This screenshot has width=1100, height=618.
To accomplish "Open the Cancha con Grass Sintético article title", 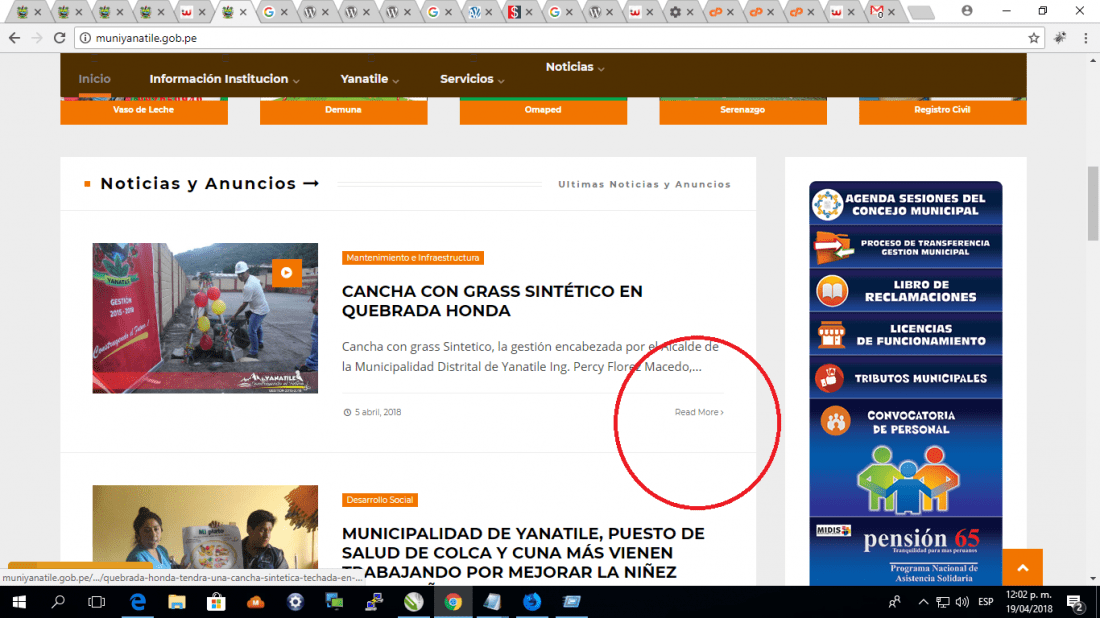I will pyautogui.click(x=492, y=301).
